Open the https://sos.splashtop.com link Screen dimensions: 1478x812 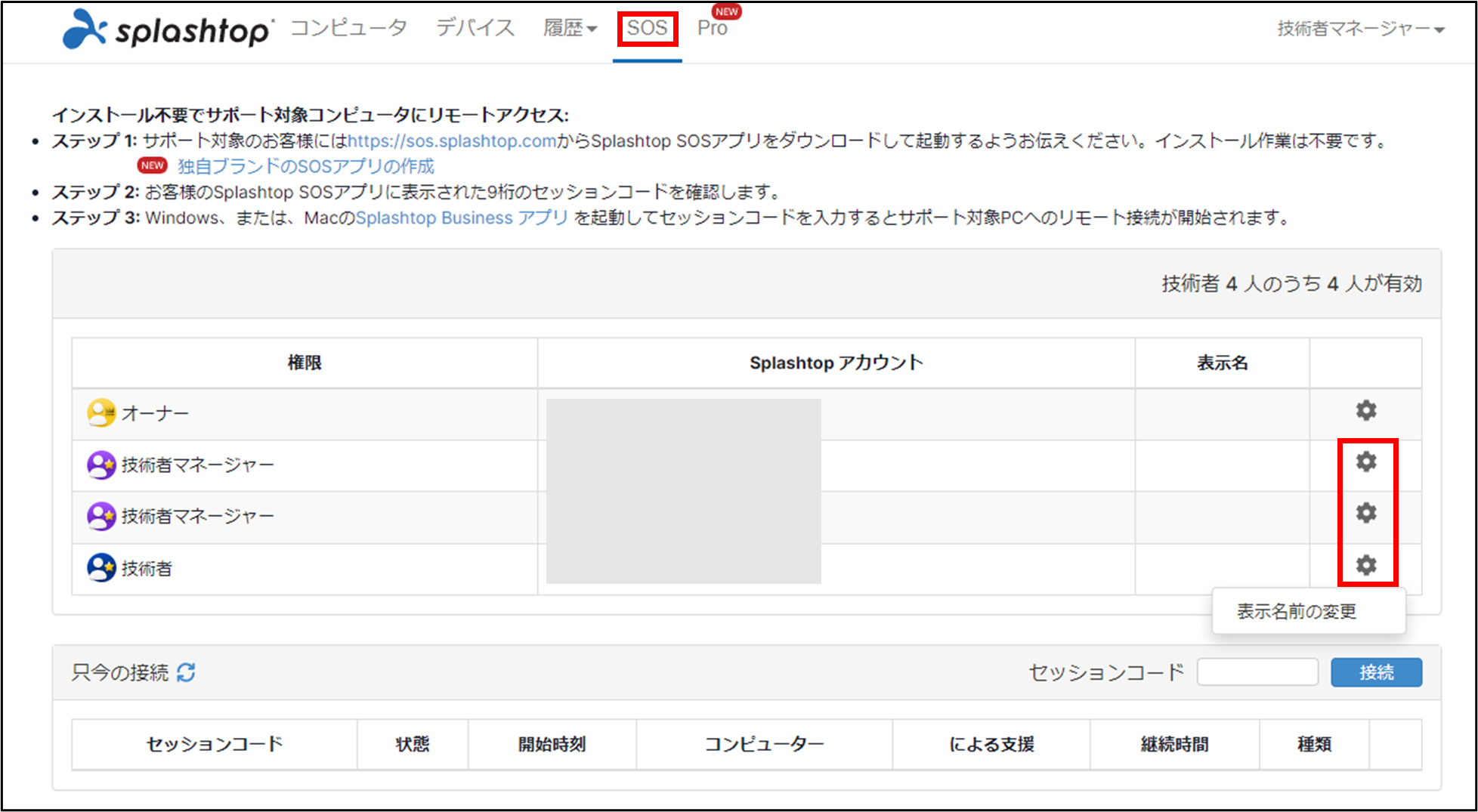[451, 140]
